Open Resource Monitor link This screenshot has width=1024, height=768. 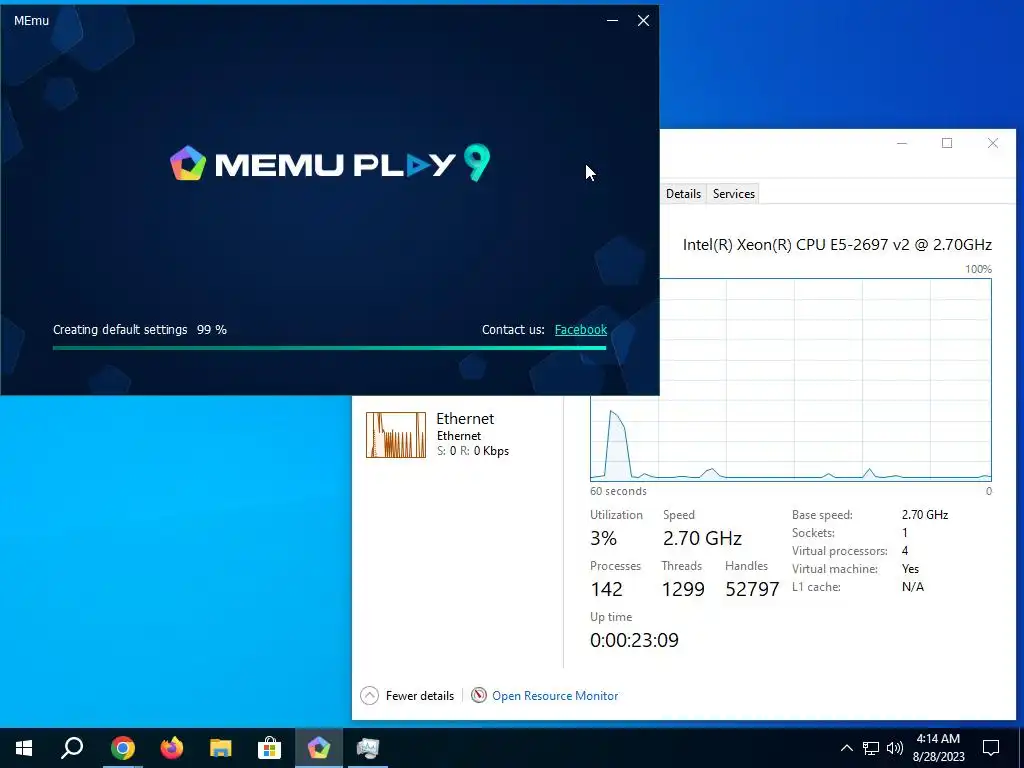554,696
